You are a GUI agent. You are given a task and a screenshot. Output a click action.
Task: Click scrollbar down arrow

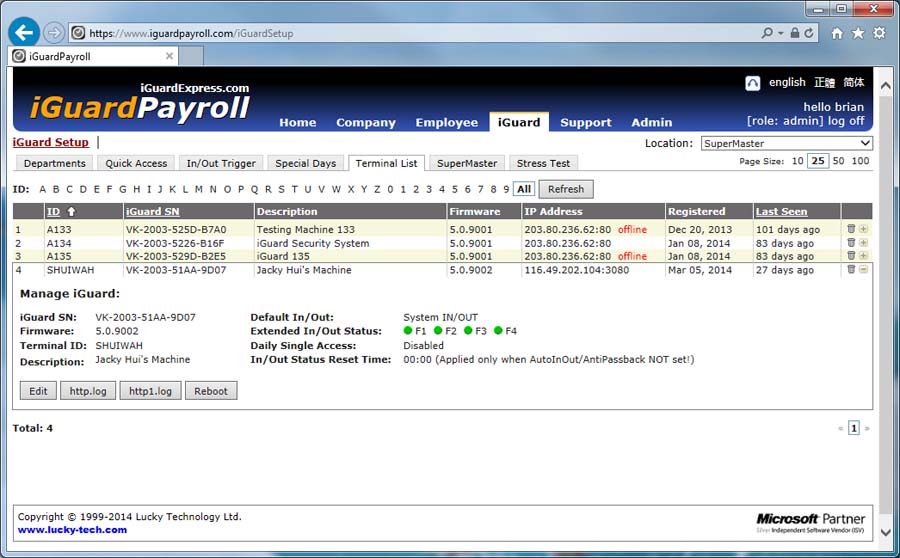pyautogui.click(x=886, y=532)
